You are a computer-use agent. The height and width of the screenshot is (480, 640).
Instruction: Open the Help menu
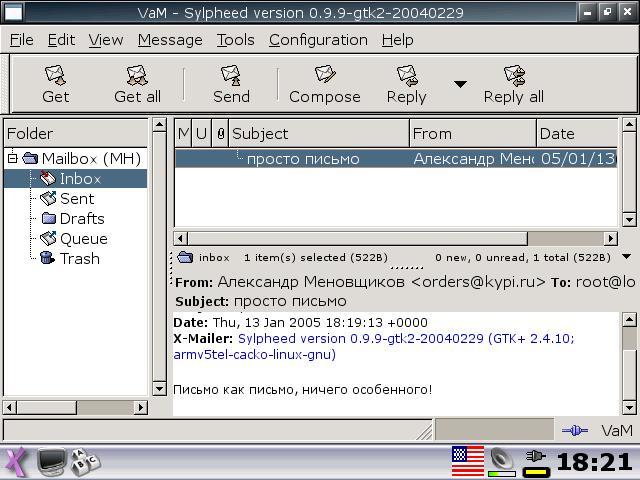[x=398, y=40]
